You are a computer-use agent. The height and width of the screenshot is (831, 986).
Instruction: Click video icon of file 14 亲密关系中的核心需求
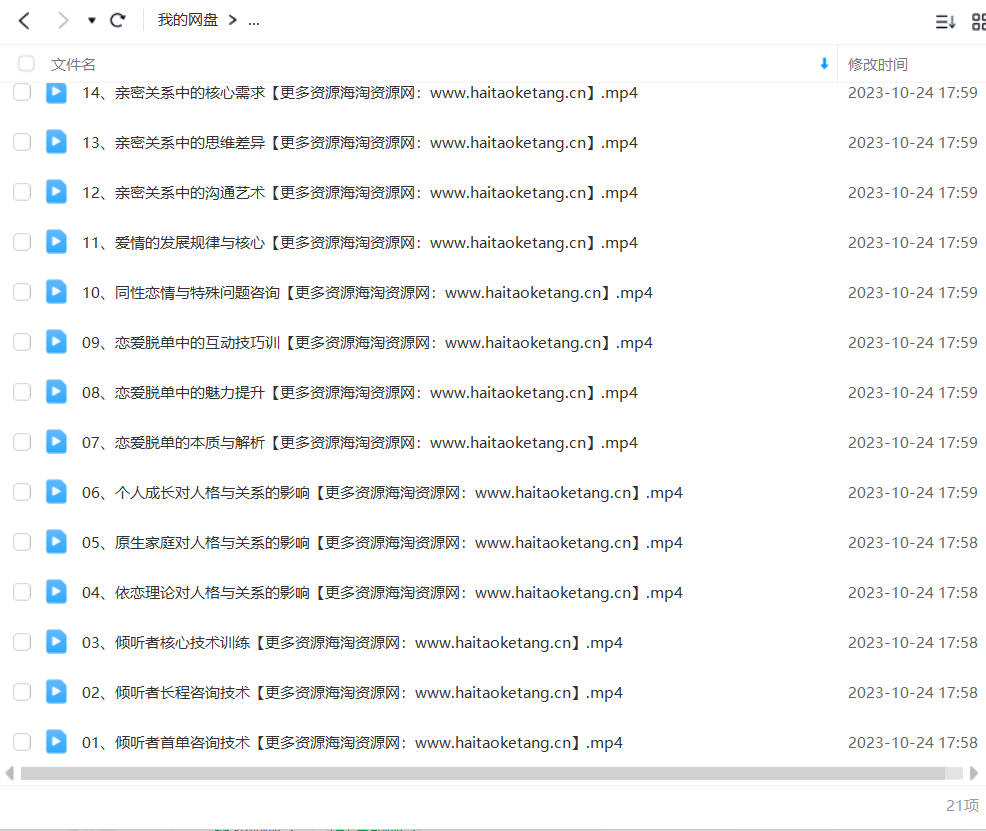point(56,92)
